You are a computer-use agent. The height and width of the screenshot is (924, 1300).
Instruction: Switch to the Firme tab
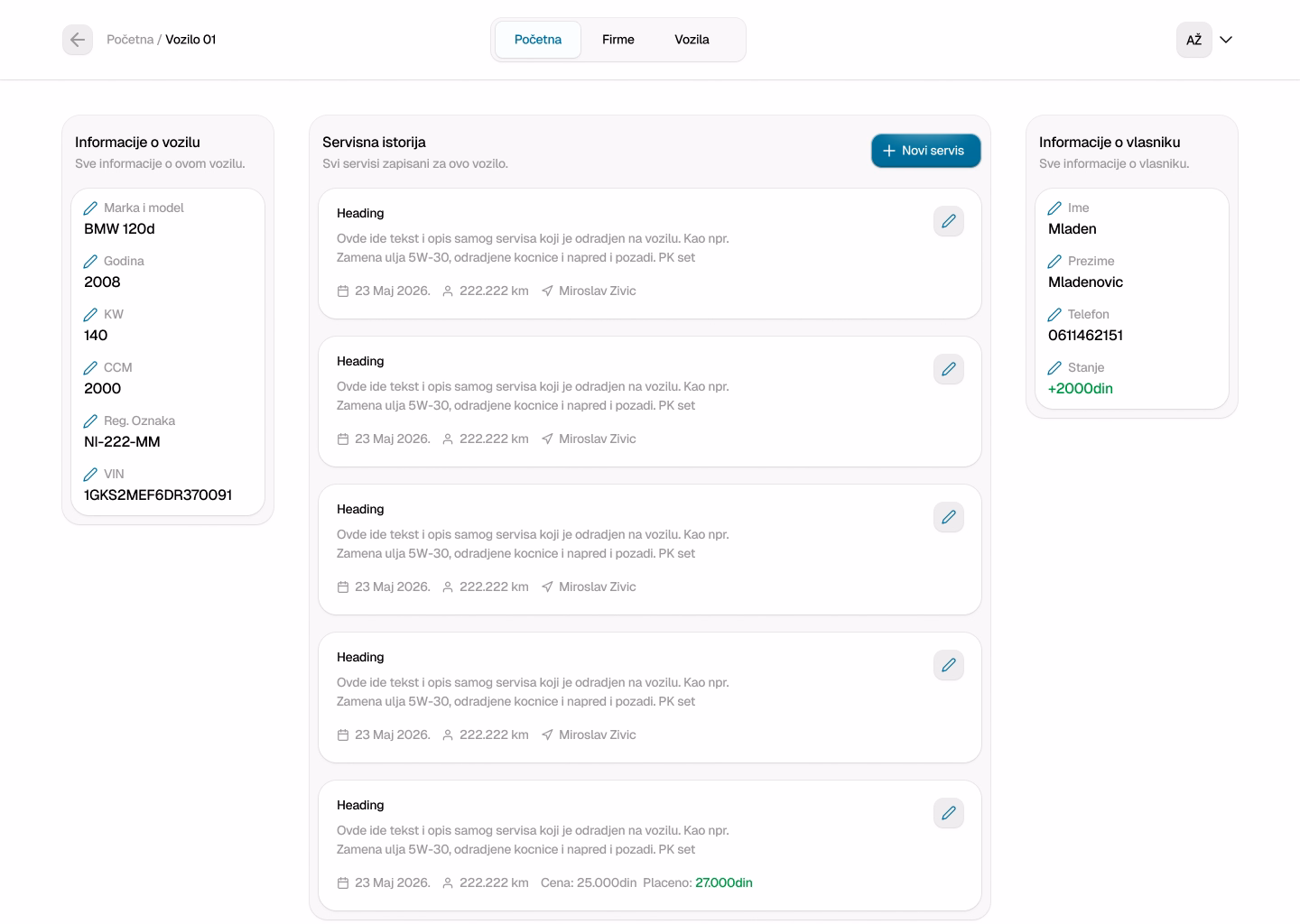pyautogui.click(x=618, y=40)
